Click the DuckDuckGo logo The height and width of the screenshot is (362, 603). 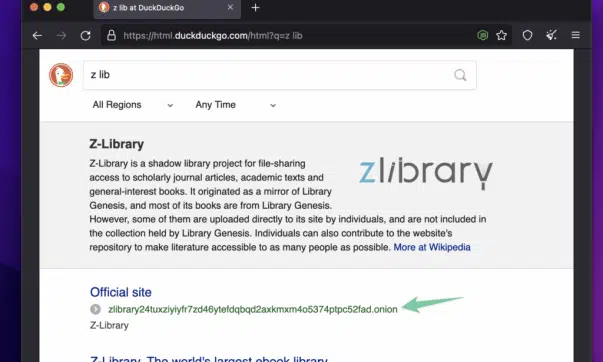click(61, 75)
